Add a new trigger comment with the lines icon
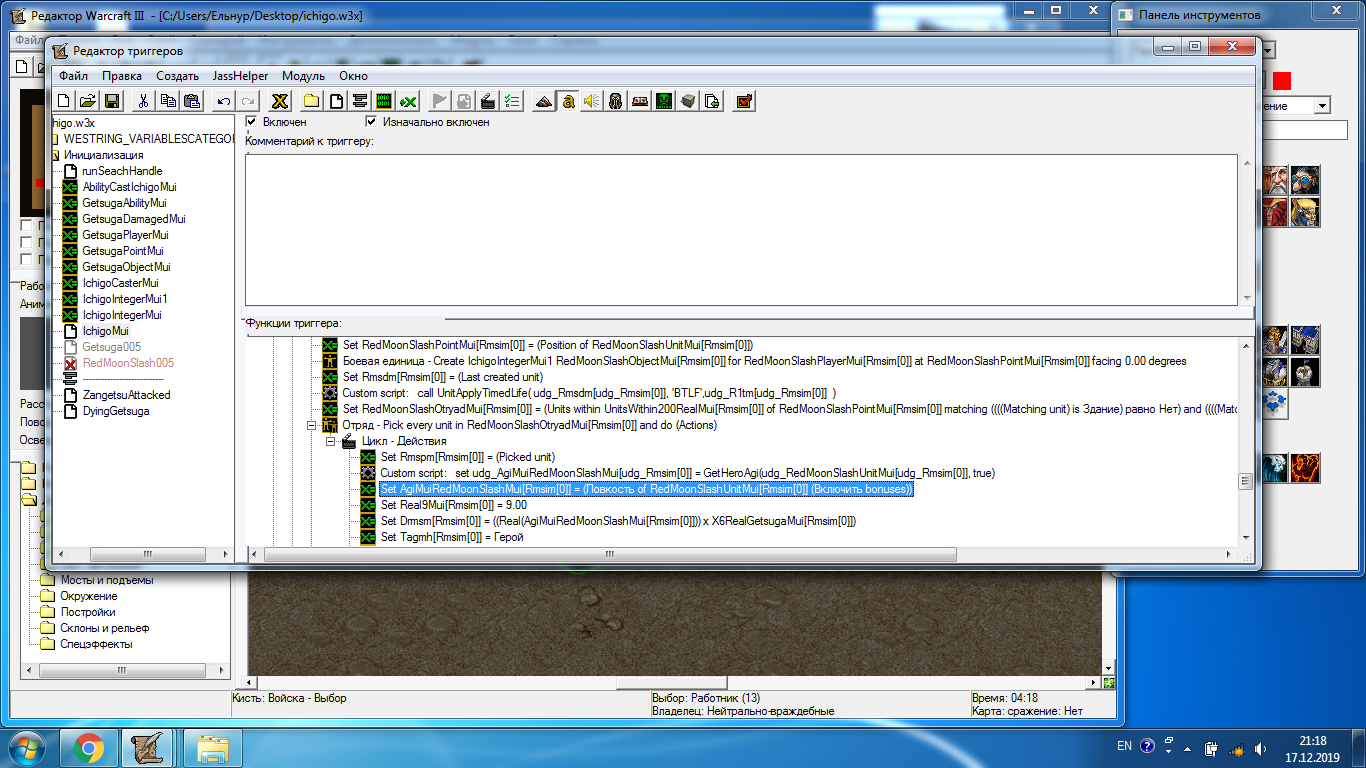Image resolution: width=1366 pixels, height=768 pixels. pos(360,101)
